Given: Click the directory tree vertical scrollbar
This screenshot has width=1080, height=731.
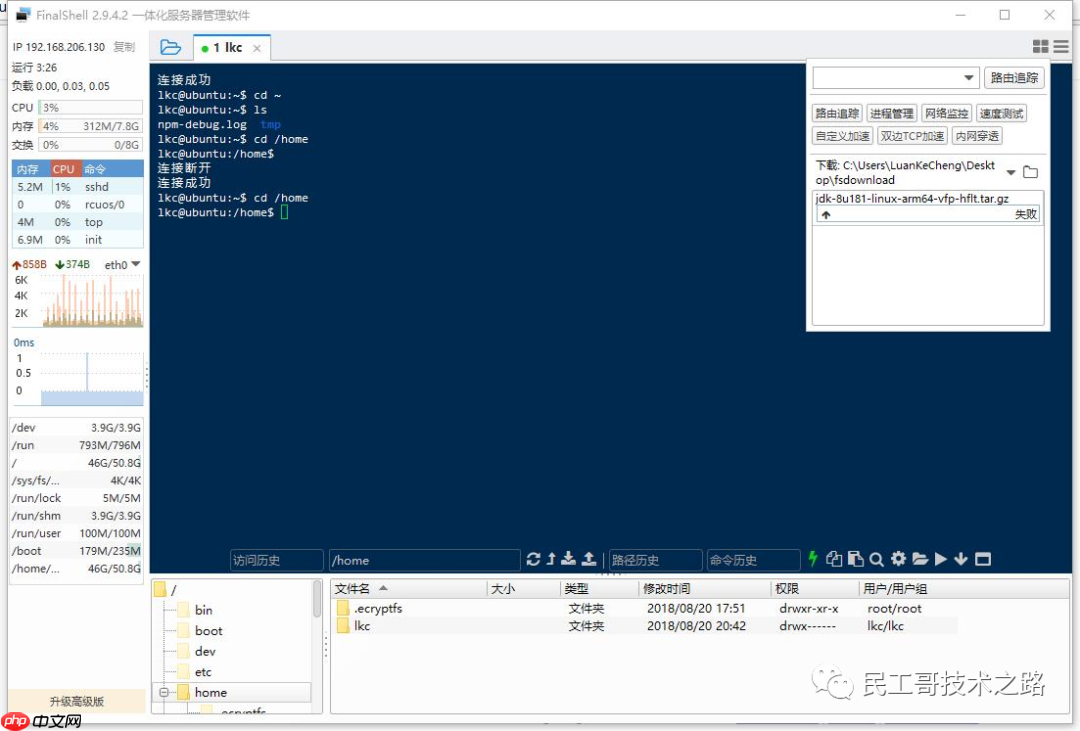Looking at the screenshot, I should (x=317, y=599).
